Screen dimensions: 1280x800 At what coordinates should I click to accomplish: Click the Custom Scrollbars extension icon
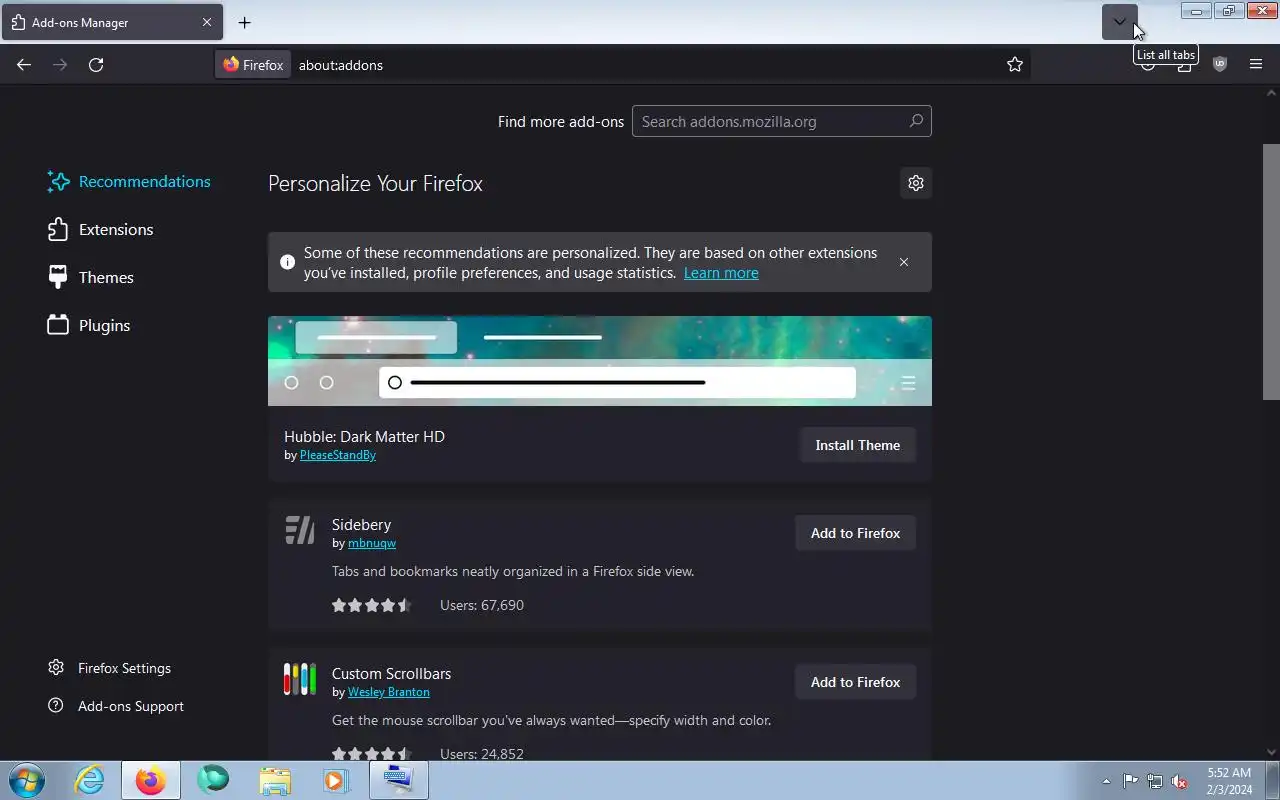[x=300, y=680]
